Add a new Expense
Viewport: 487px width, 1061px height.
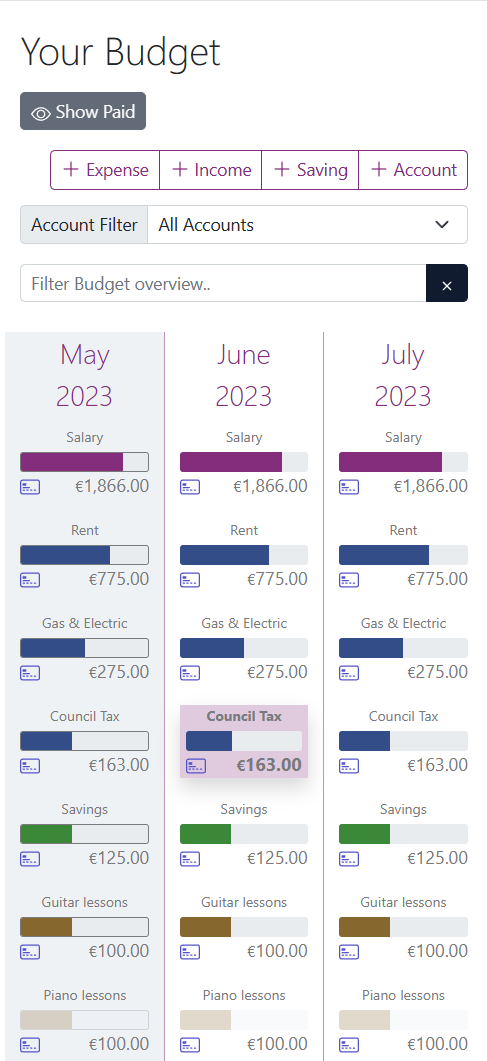[106, 170]
